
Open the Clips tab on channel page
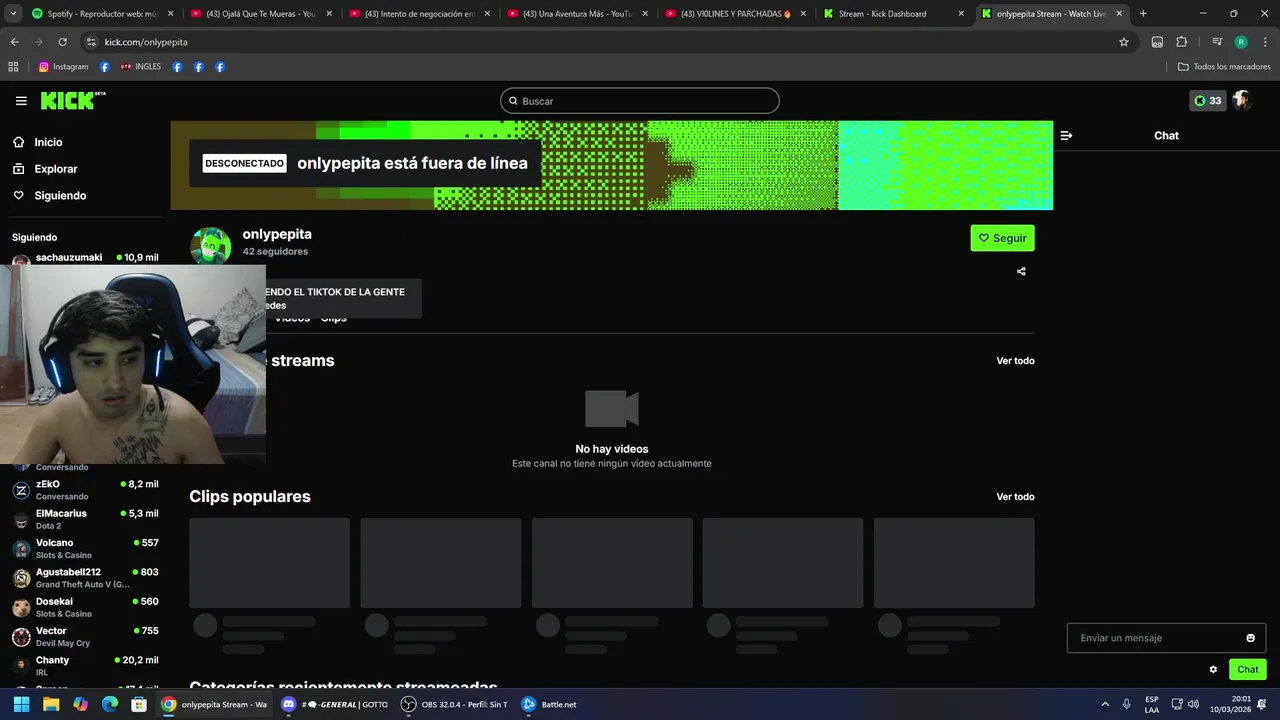tap(334, 318)
